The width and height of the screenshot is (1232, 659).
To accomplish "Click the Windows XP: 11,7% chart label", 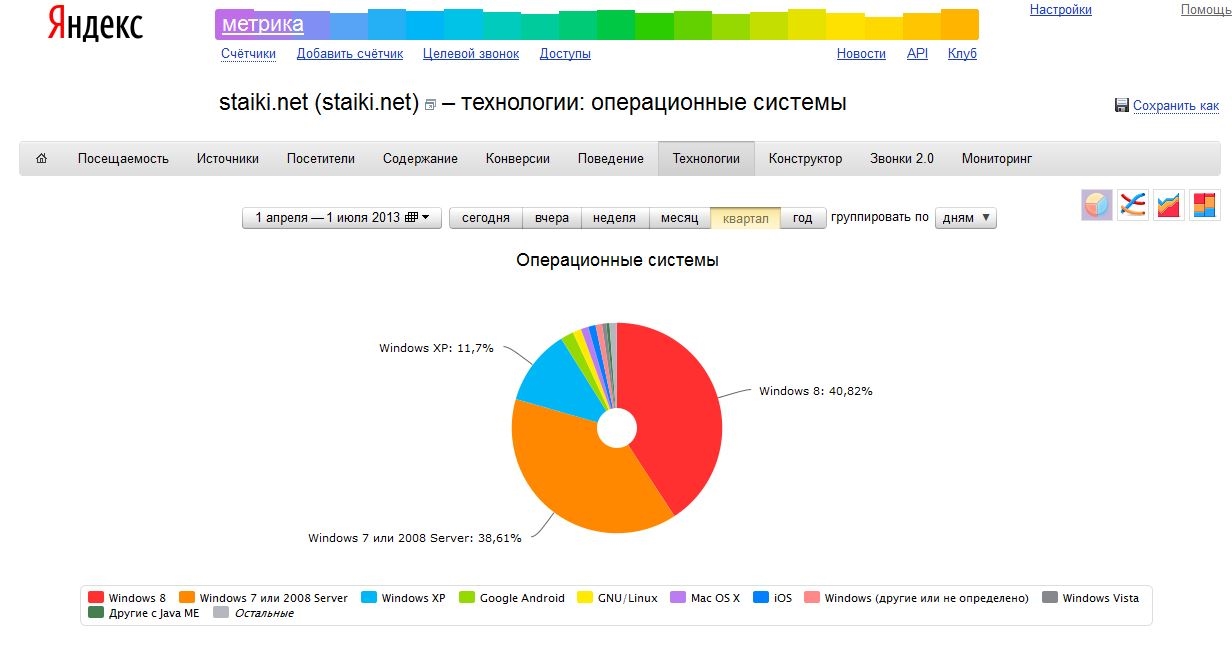I will [436, 348].
